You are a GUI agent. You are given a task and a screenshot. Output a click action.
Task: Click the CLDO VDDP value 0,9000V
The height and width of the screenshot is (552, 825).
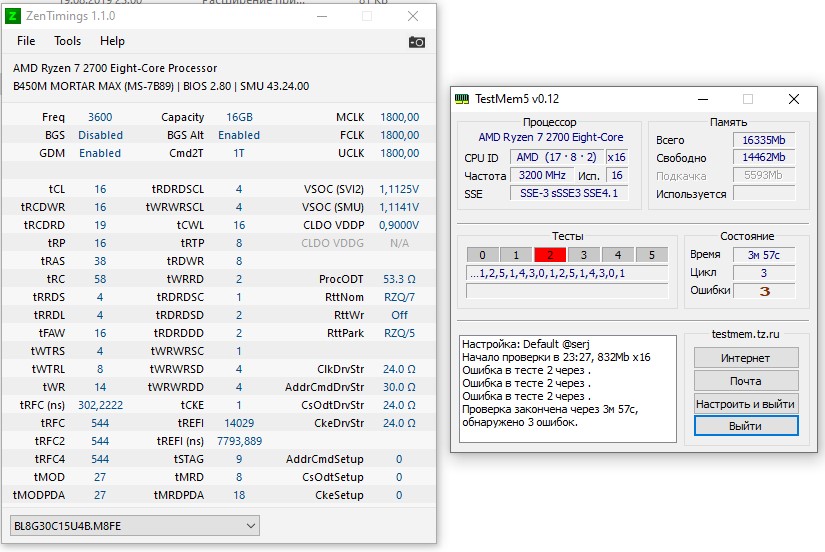[399, 225]
